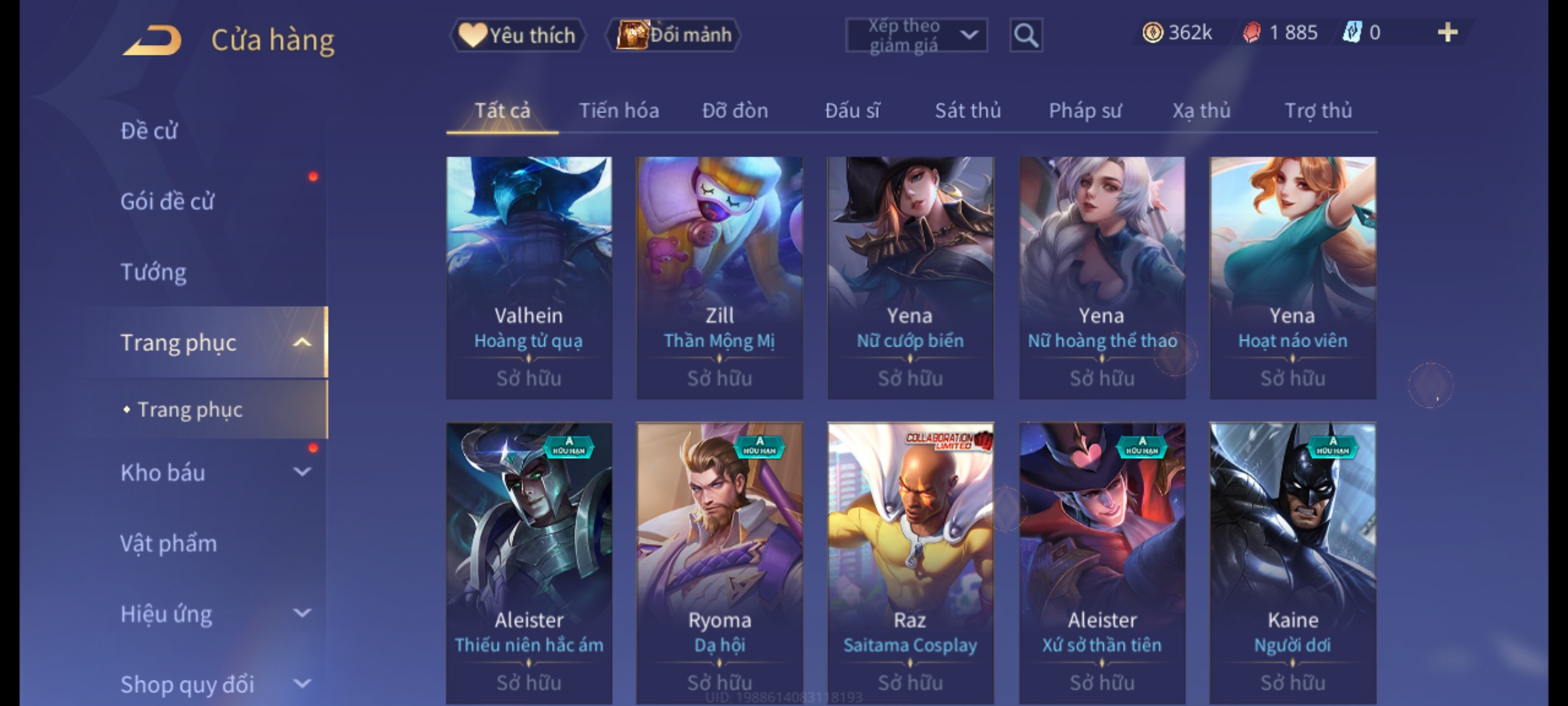Expand the Shop quy đổi section

click(302, 684)
